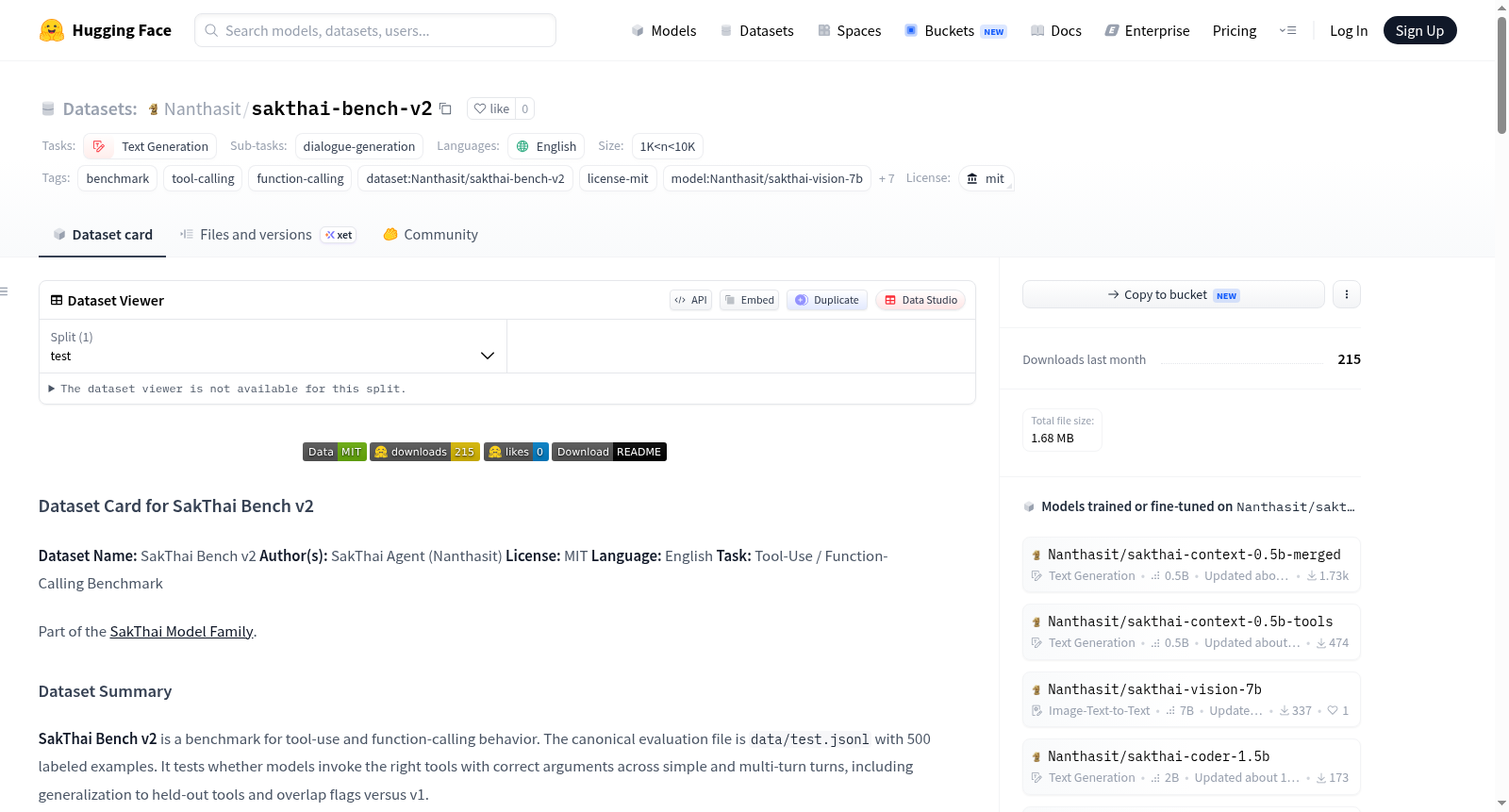Screen dimensions: 1509x812
Task: Select the Text Generation task tag
Action: tap(150, 146)
